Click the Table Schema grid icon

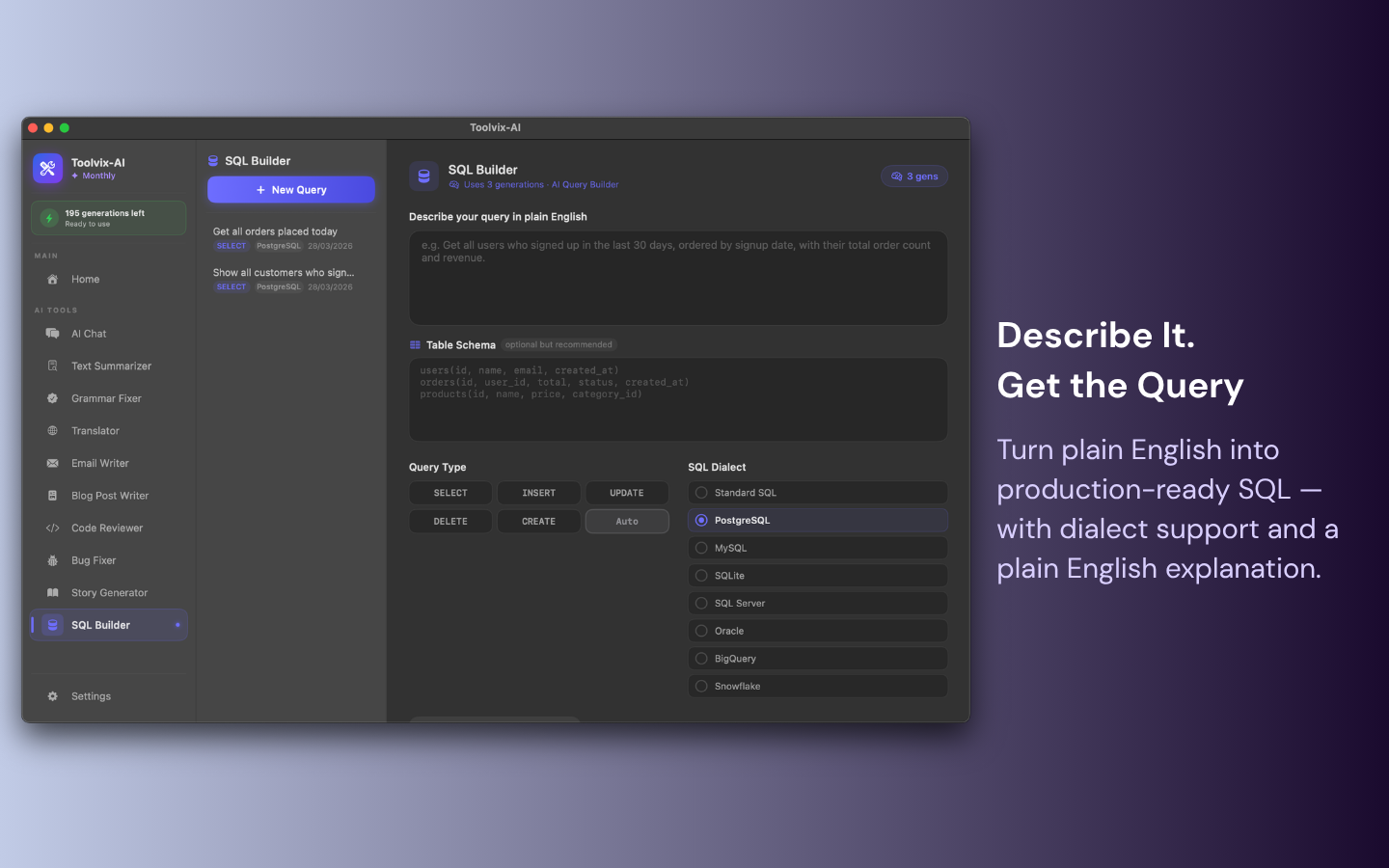pyautogui.click(x=415, y=345)
